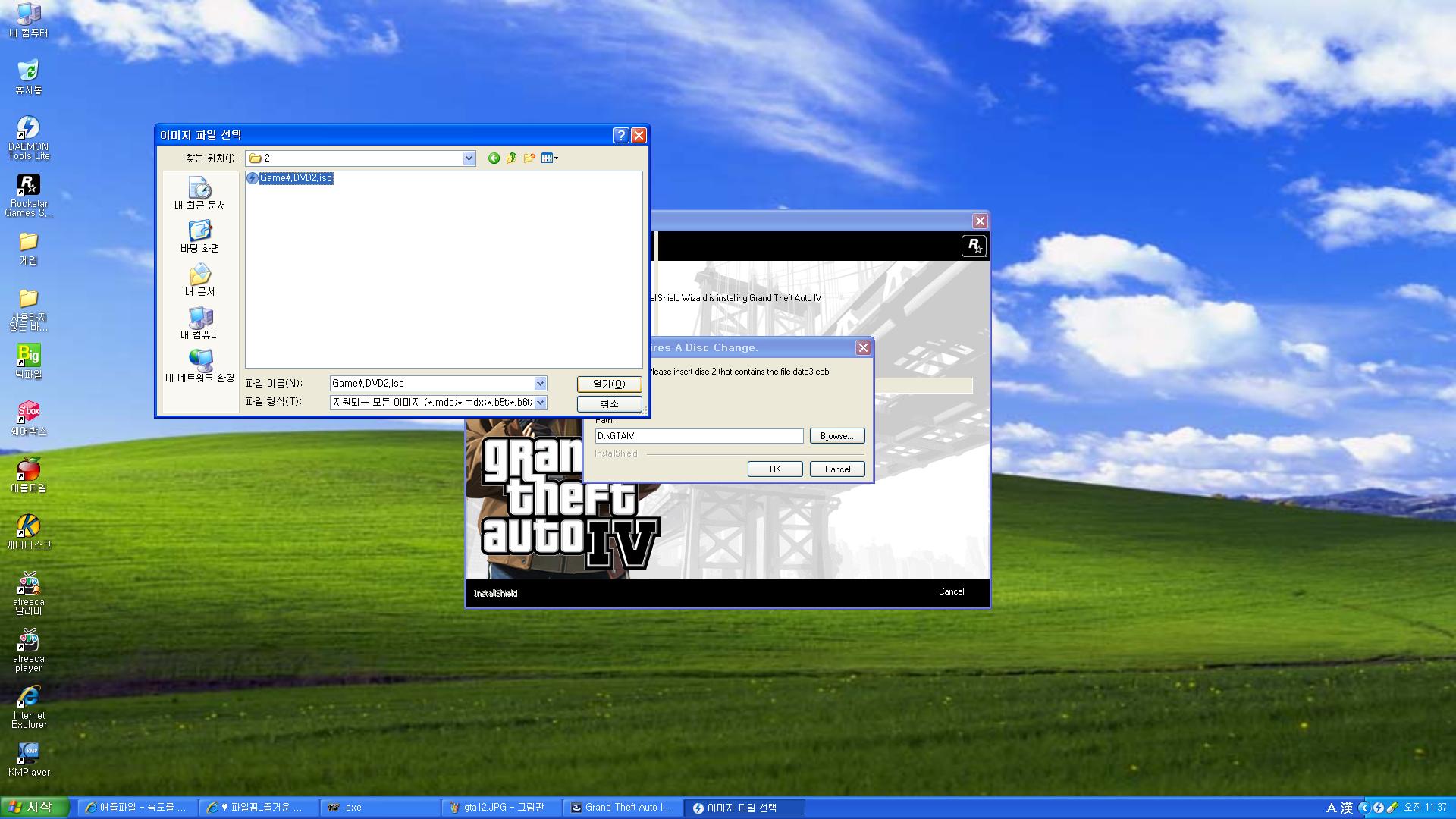Switch to 이미지 파일 선택 taskbar item
Viewport: 1456px width, 819px height.
pos(744,808)
